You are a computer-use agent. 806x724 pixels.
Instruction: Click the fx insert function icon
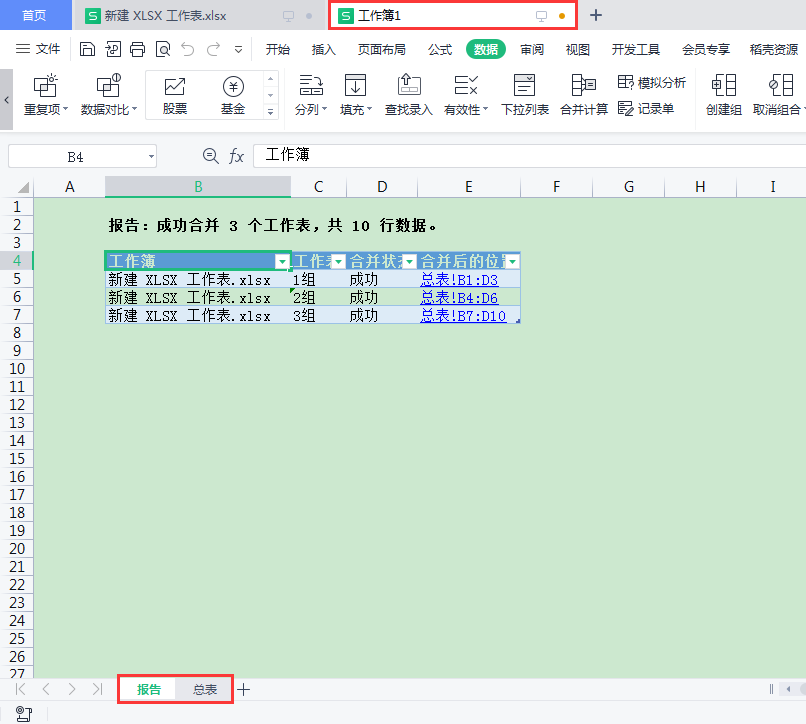click(236, 155)
